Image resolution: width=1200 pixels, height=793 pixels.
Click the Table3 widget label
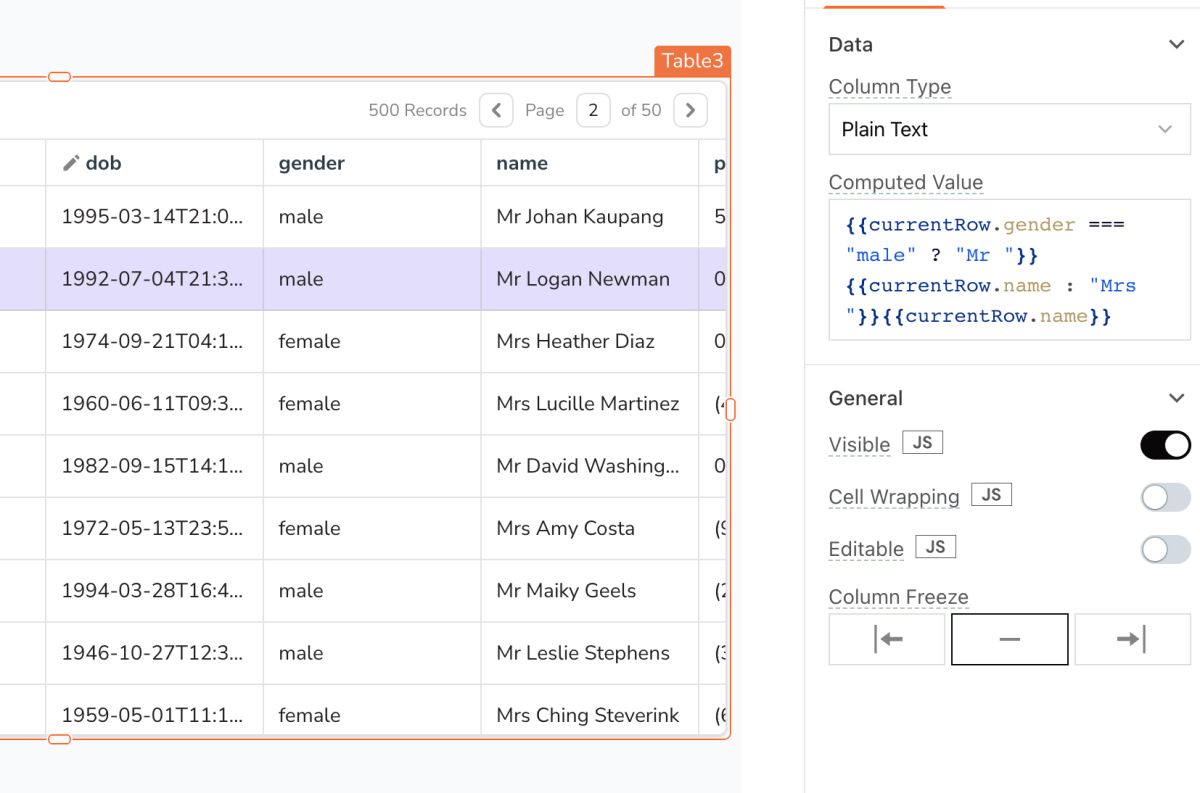692,61
